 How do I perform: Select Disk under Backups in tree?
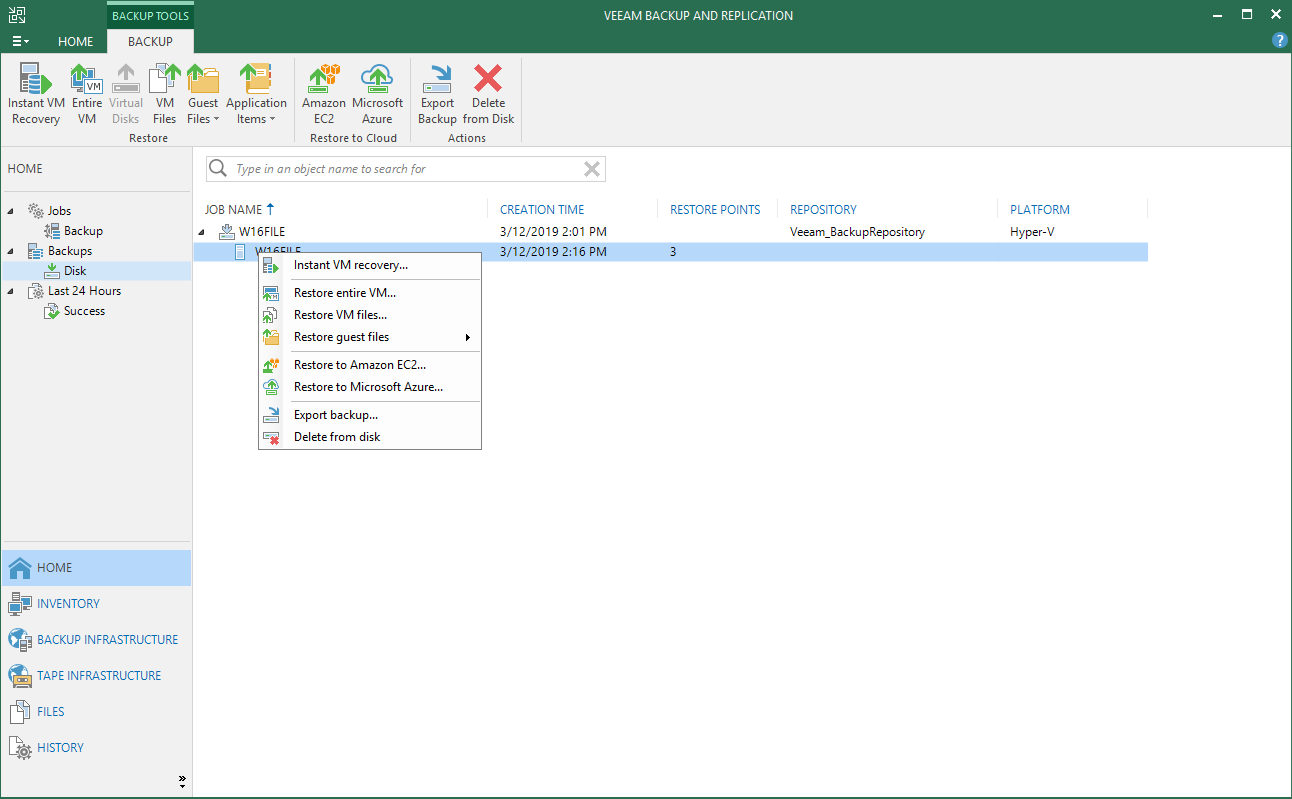pyautogui.click(x=75, y=271)
